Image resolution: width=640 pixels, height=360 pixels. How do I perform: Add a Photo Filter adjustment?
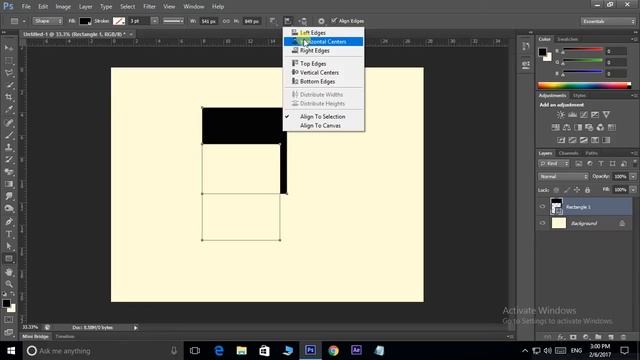pos(589,127)
